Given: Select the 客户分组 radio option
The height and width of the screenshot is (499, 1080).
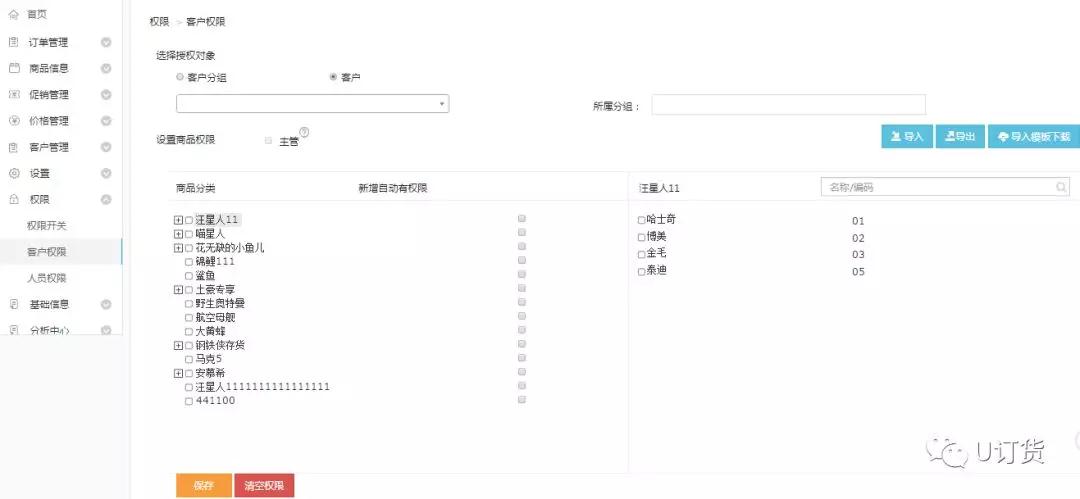Looking at the screenshot, I should click(x=180, y=77).
